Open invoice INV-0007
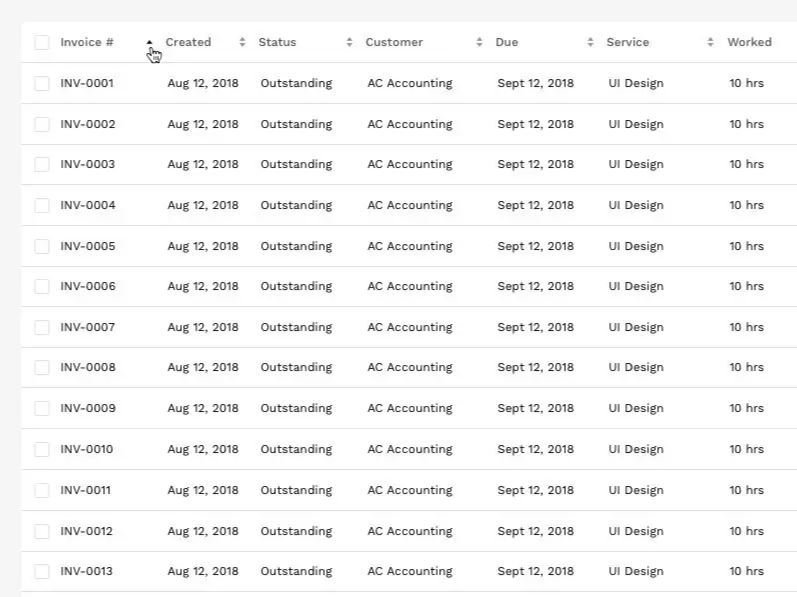 pyautogui.click(x=87, y=327)
